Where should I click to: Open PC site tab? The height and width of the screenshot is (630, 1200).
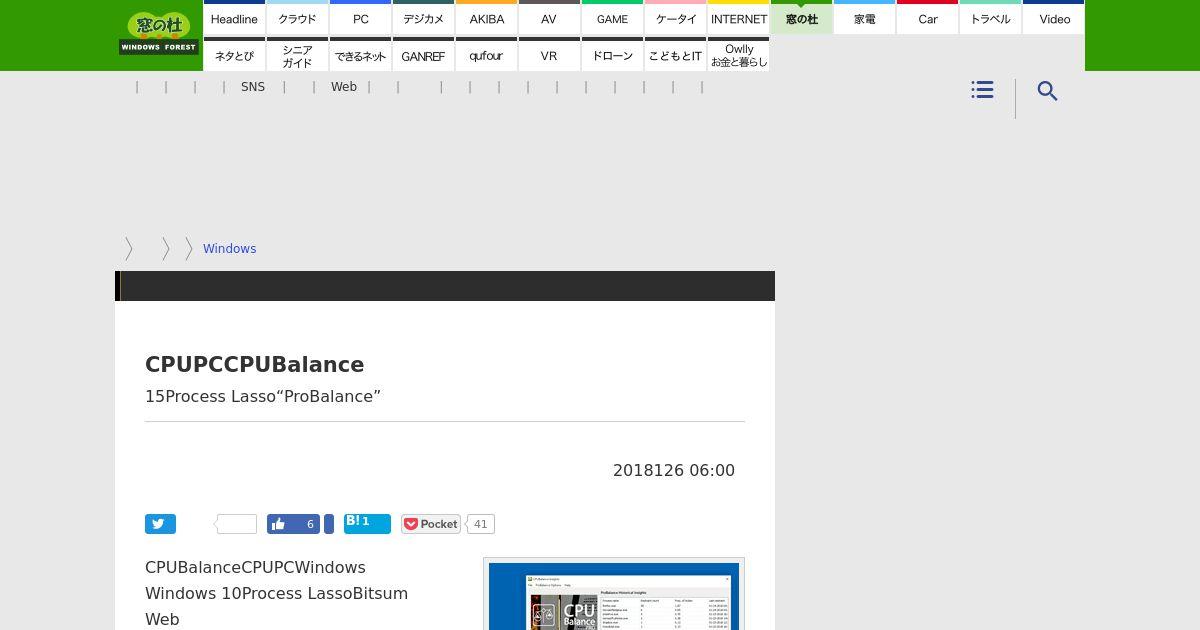(360, 18)
